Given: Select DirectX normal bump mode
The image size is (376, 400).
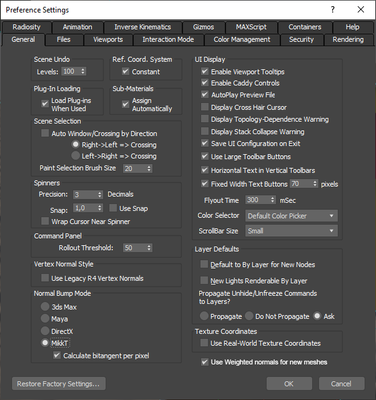Looking at the screenshot, I should tap(45, 331).
